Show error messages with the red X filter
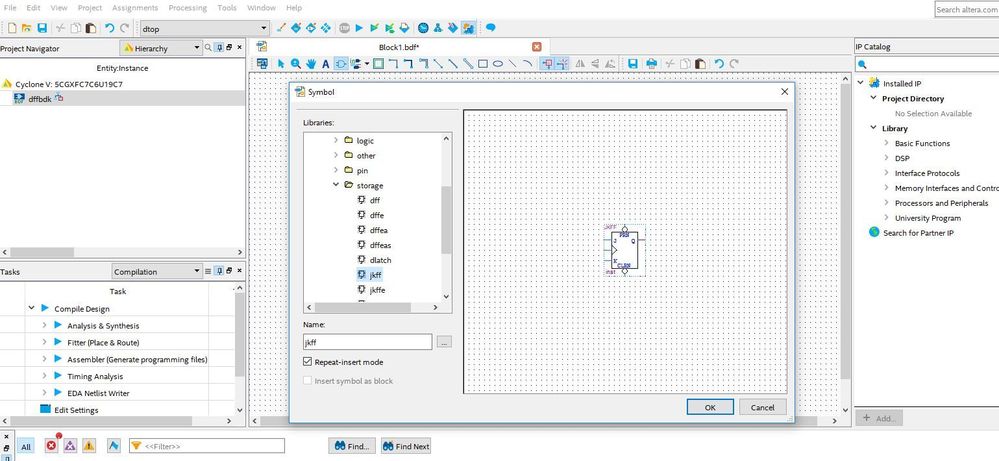The height and width of the screenshot is (461, 999). click(52, 446)
